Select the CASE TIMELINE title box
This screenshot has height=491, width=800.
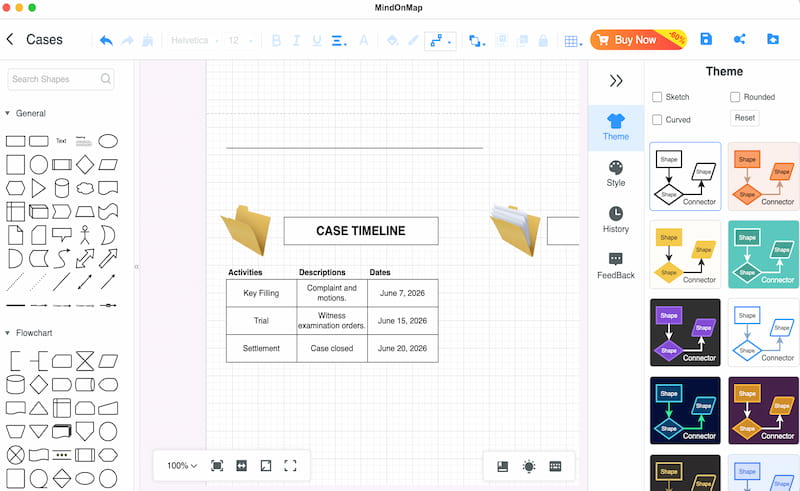361,231
